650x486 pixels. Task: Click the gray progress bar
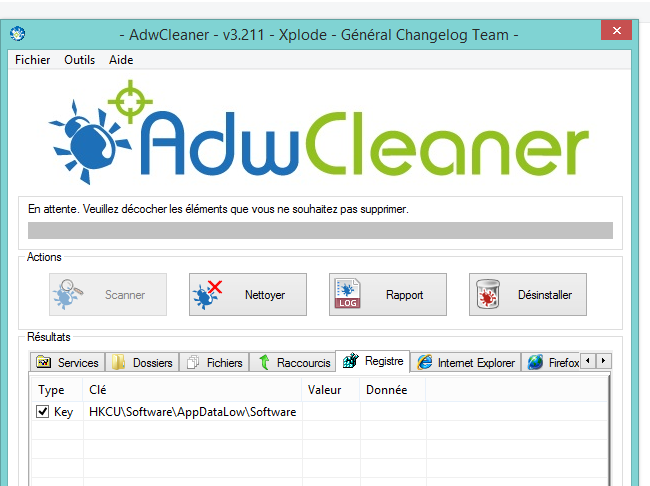coord(320,231)
